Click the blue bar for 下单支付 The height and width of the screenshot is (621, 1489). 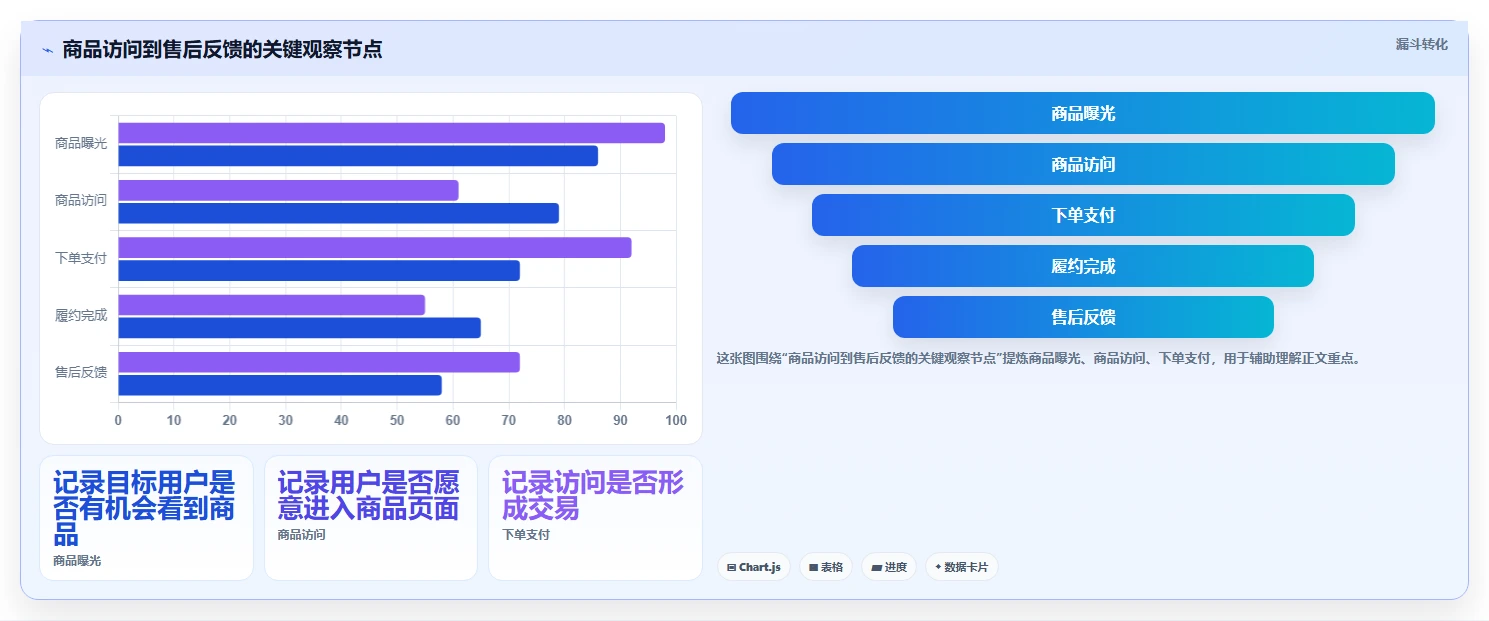tap(319, 270)
